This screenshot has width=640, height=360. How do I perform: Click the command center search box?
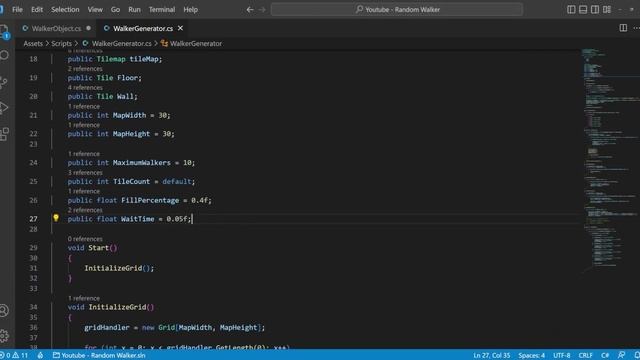point(397,9)
